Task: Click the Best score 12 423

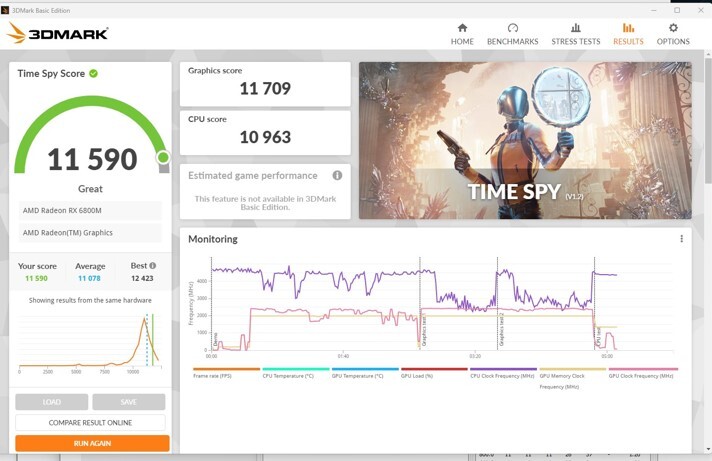Action: tap(142, 278)
